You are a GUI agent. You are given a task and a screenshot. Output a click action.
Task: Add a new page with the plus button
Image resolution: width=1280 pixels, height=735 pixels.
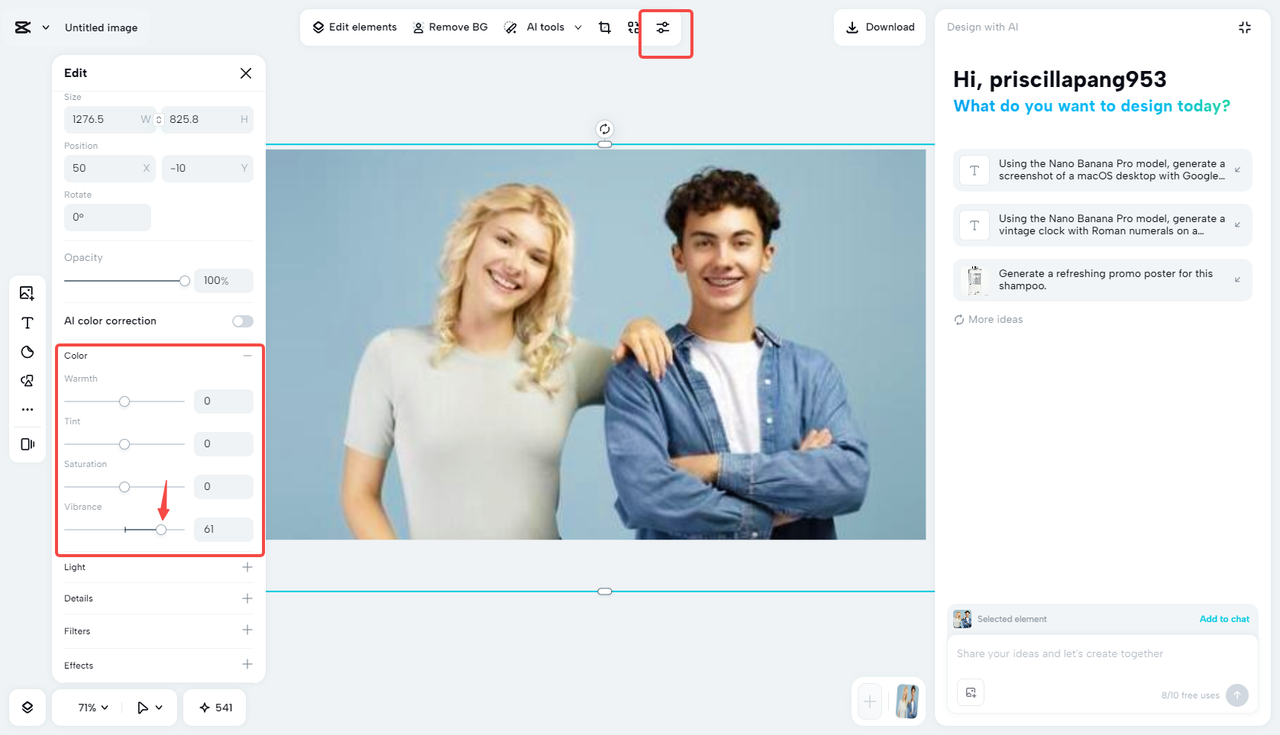click(870, 702)
